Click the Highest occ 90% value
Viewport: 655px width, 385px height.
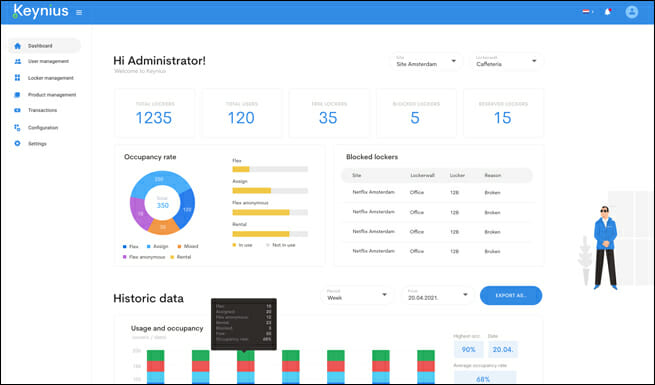click(469, 350)
